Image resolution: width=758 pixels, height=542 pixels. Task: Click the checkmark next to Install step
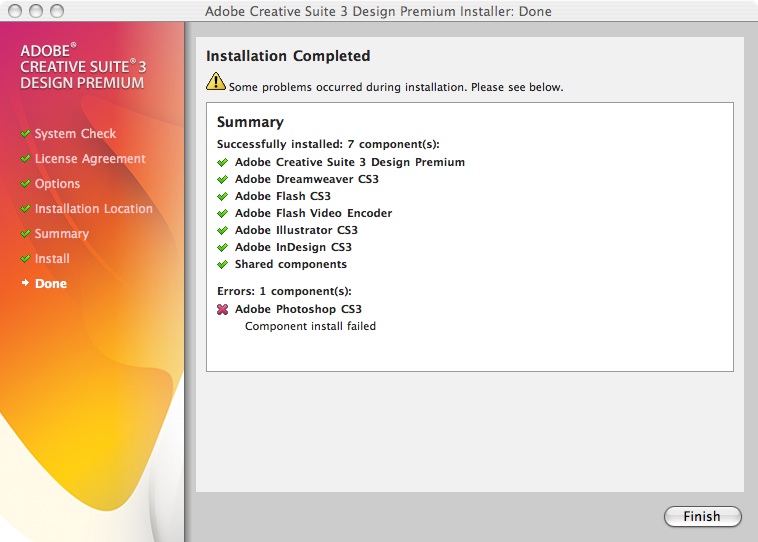[x=26, y=259]
